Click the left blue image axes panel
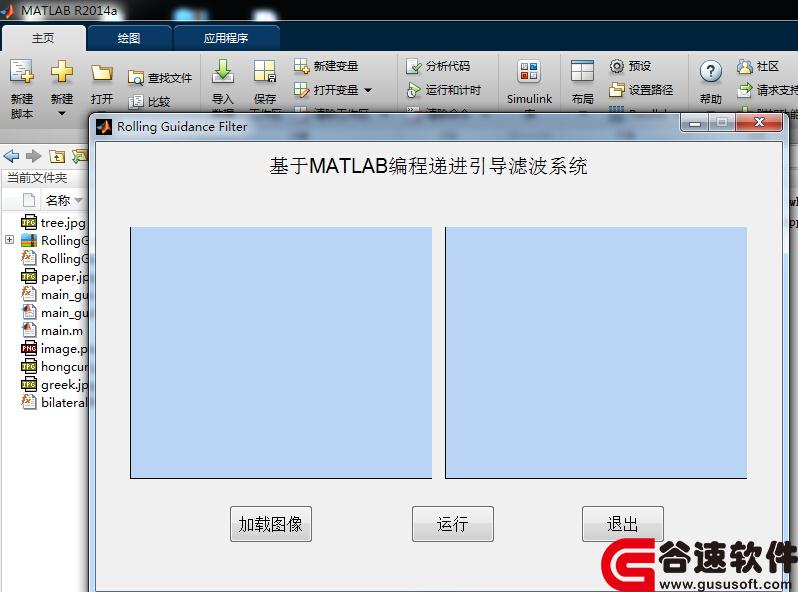Image resolution: width=798 pixels, height=592 pixels. pyautogui.click(x=281, y=353)
